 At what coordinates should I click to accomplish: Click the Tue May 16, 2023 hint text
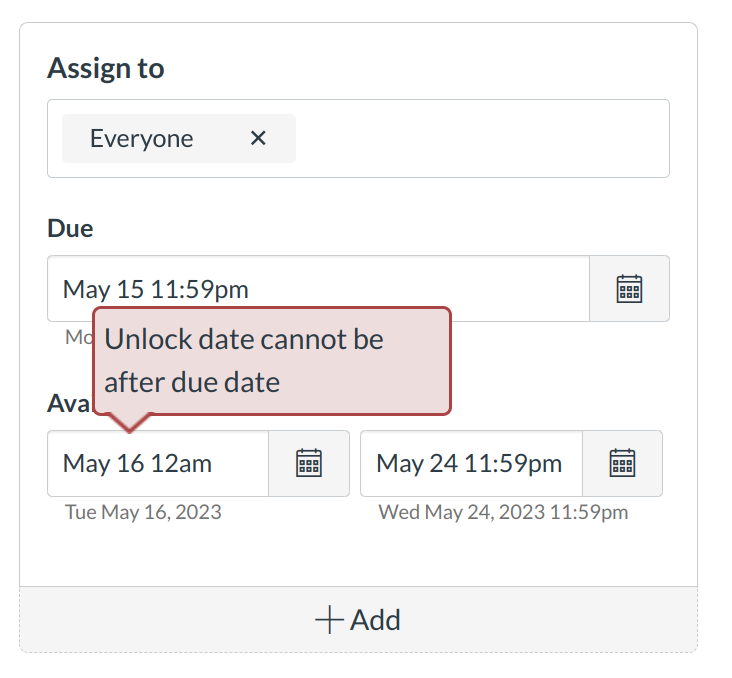pos(143,512)
